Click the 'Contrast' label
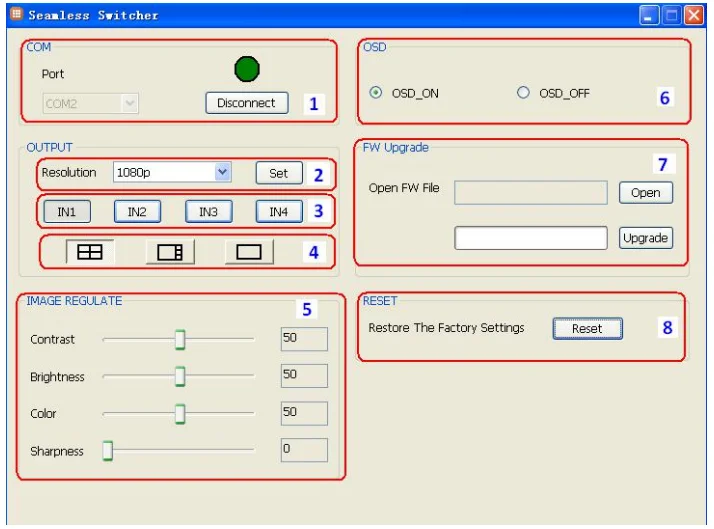The image size is (714, 529). [52, 340]
